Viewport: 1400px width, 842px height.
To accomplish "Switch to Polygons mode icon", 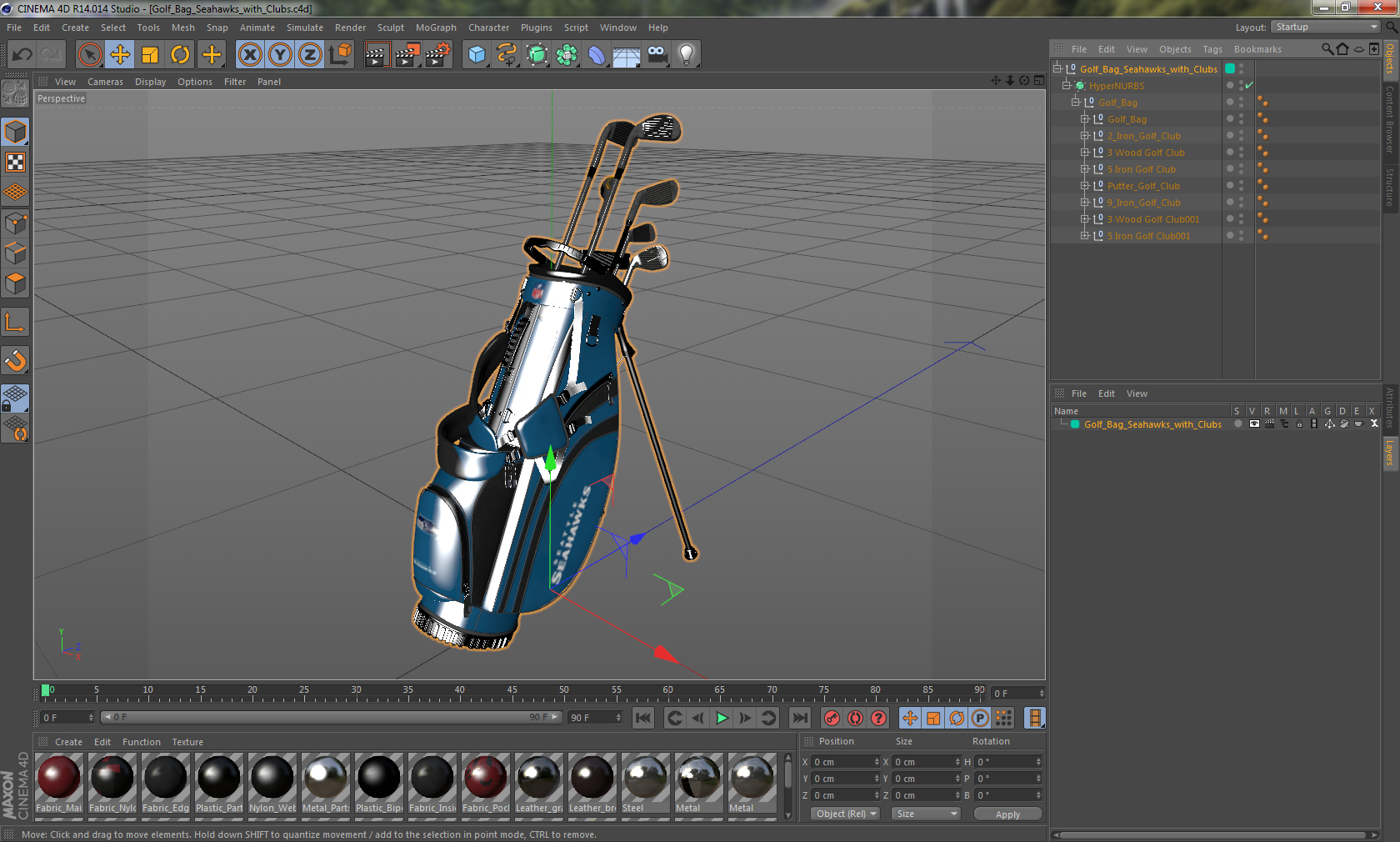I will 16,283.
